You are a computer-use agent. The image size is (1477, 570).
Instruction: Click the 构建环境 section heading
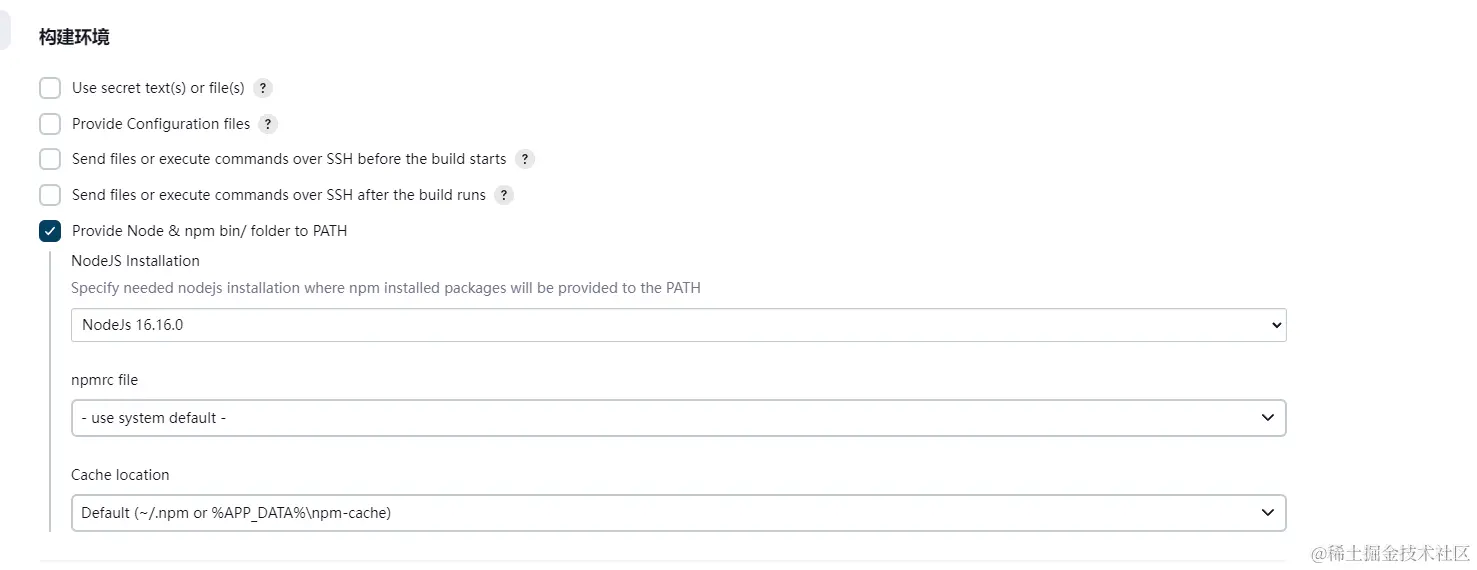point(74,37)
